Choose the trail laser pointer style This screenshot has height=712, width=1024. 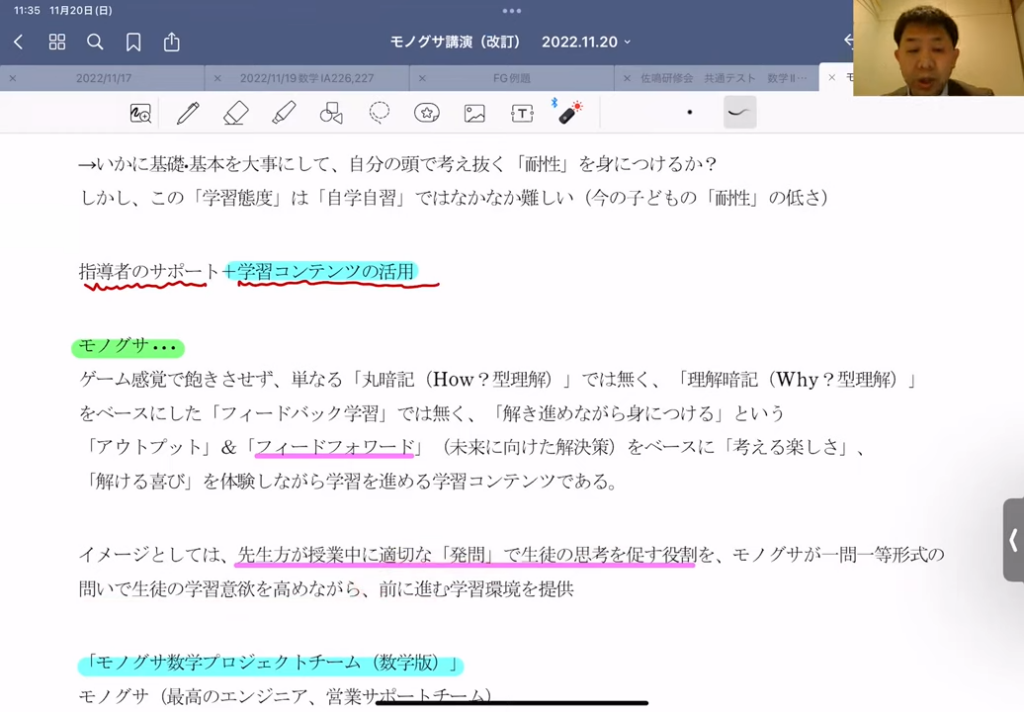tap(739, 112)
